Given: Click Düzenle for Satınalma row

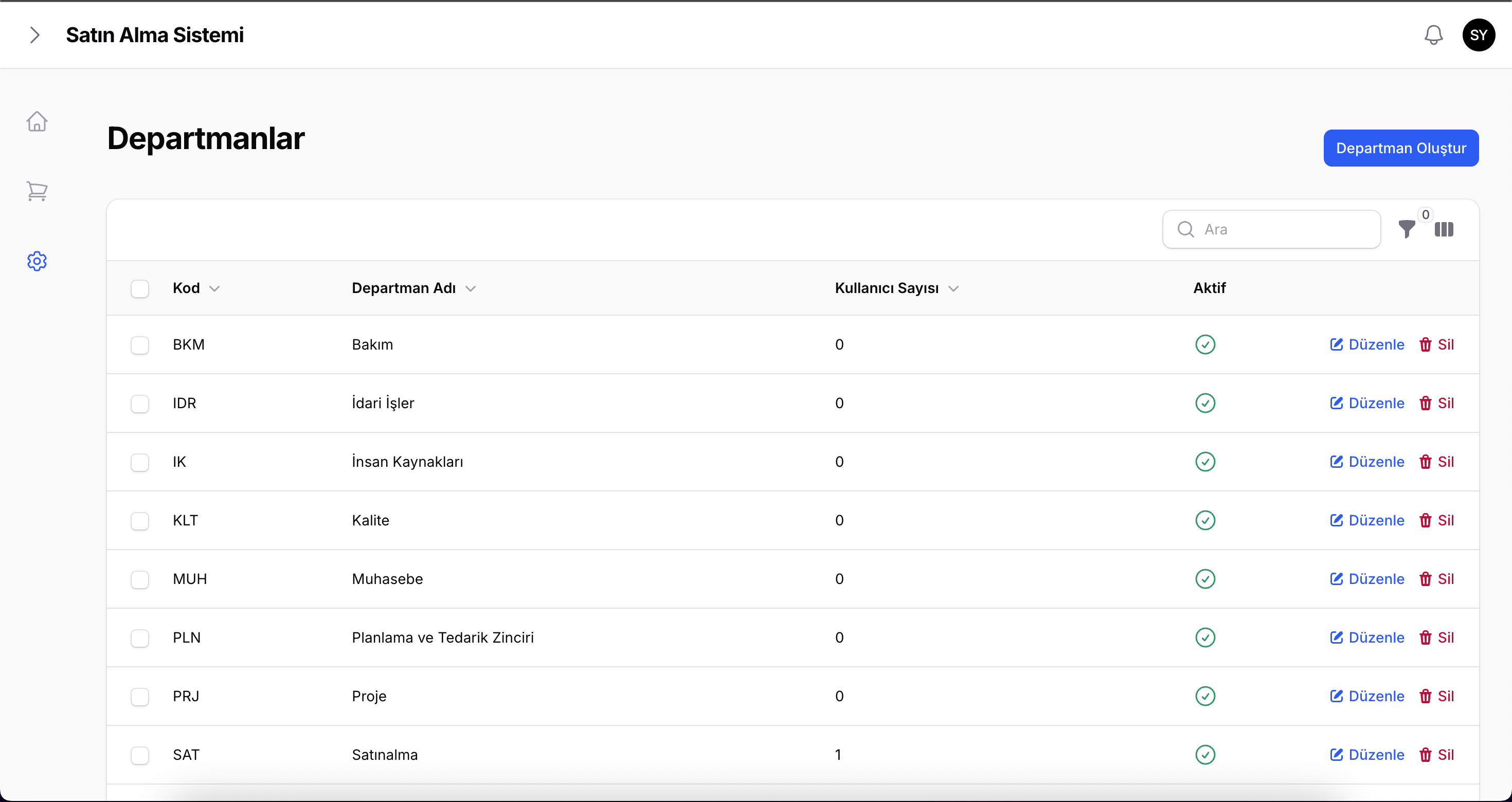Looking at the screenshot, I should point(1367,755).
